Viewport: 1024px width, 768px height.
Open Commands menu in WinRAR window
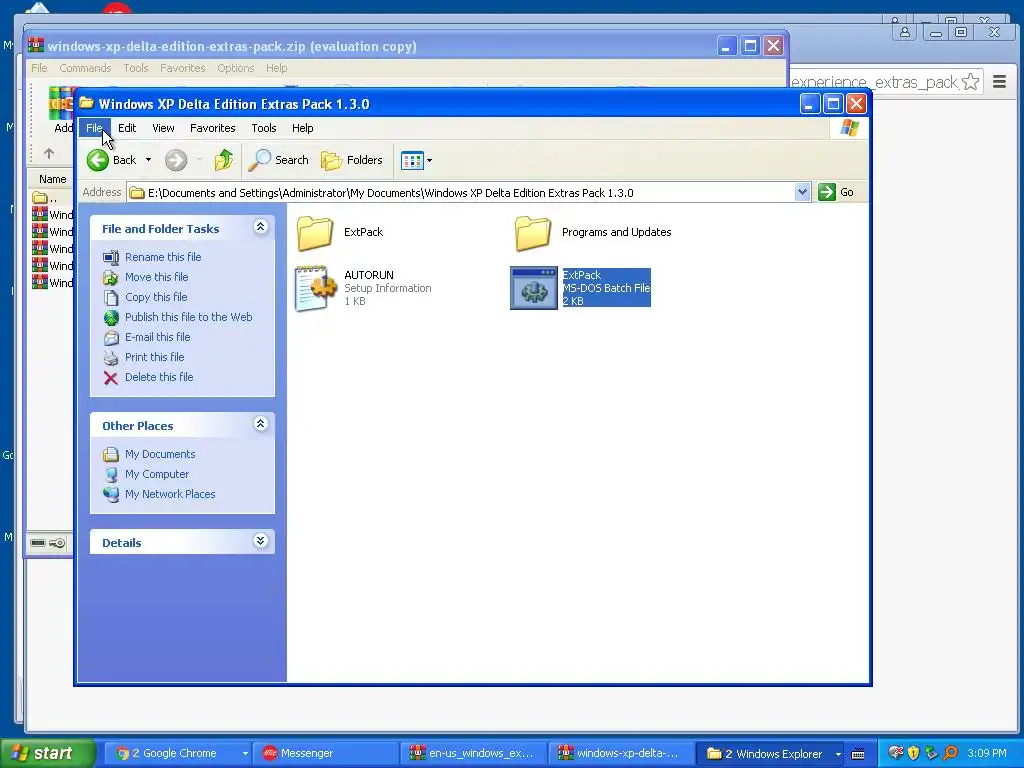(x=85, y=68)
